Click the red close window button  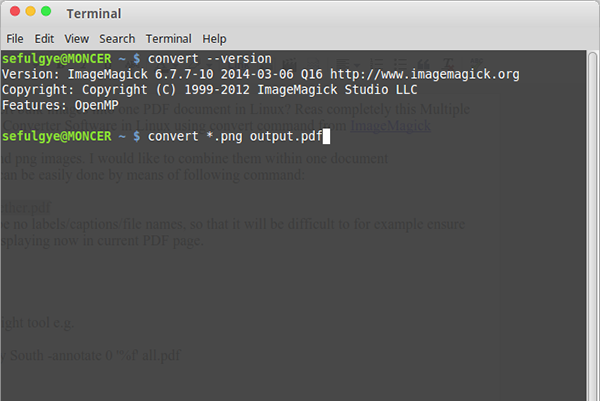pos(12,12)
